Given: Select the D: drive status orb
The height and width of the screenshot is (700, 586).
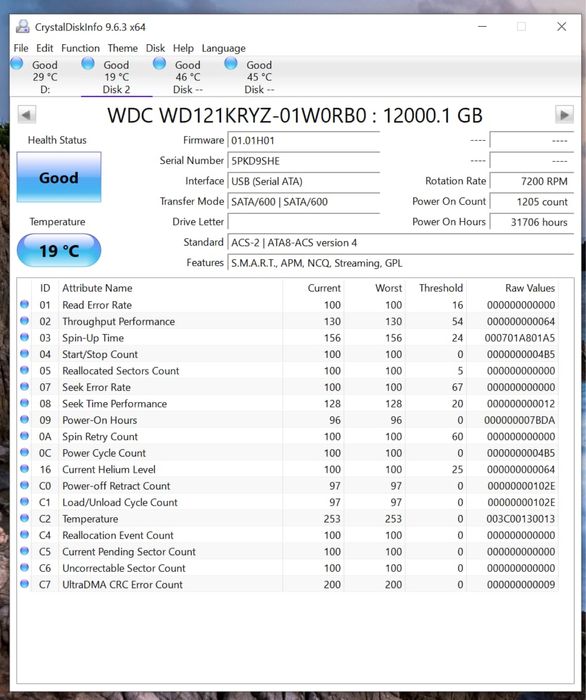Looking at the screenshot, I should click(17, 63).
